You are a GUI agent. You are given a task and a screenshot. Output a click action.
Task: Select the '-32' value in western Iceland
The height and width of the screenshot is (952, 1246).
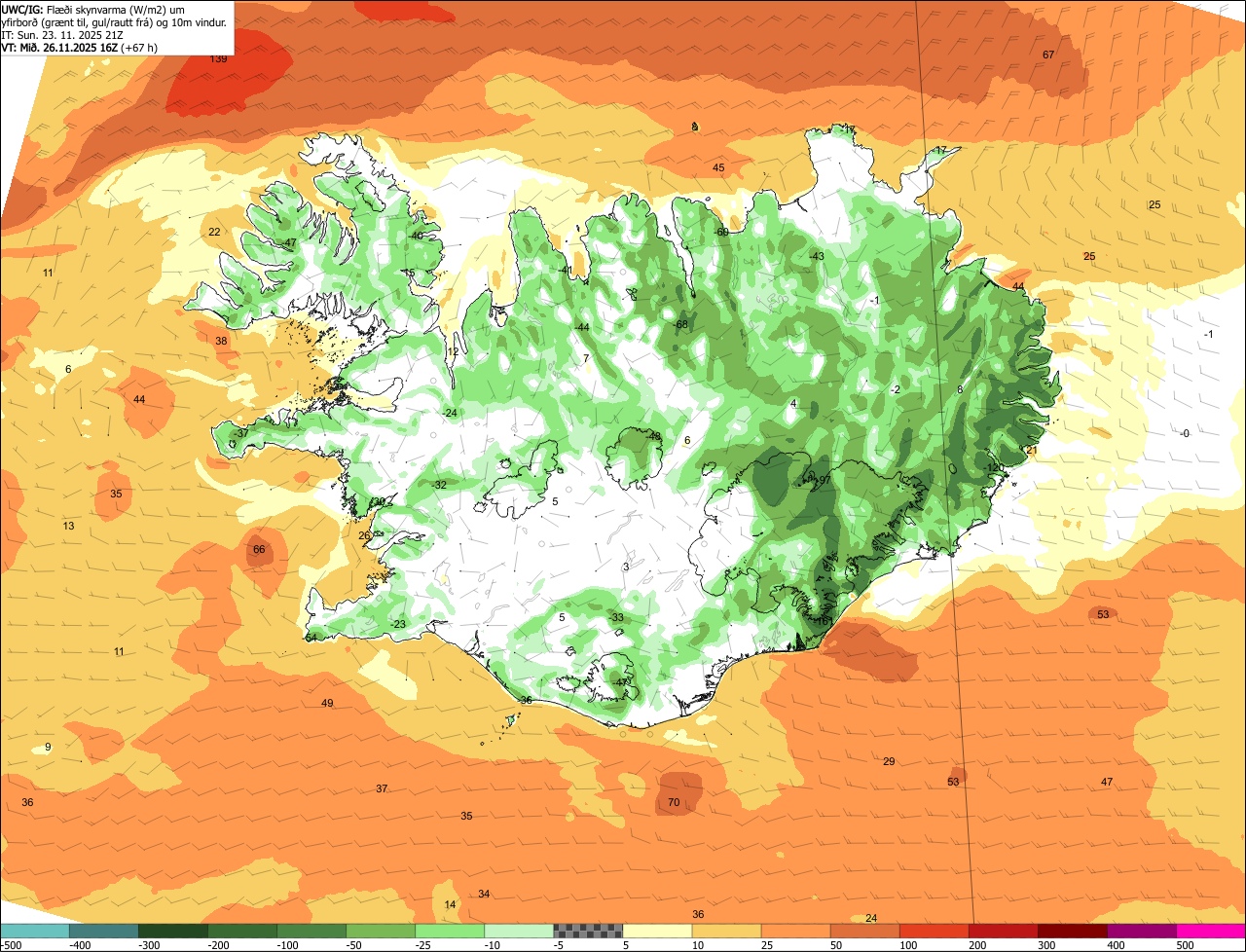(439, 485)
